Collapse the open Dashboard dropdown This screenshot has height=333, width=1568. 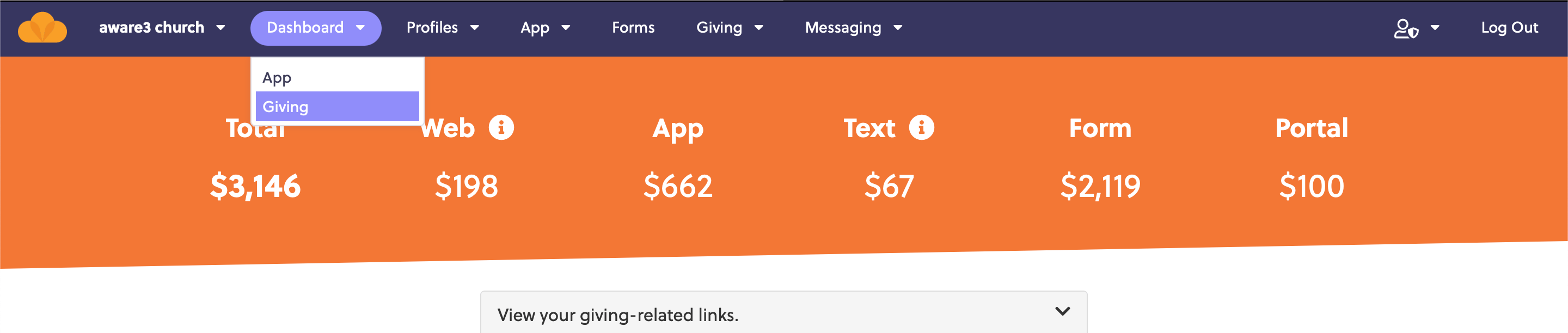click(x=315, y=27)
